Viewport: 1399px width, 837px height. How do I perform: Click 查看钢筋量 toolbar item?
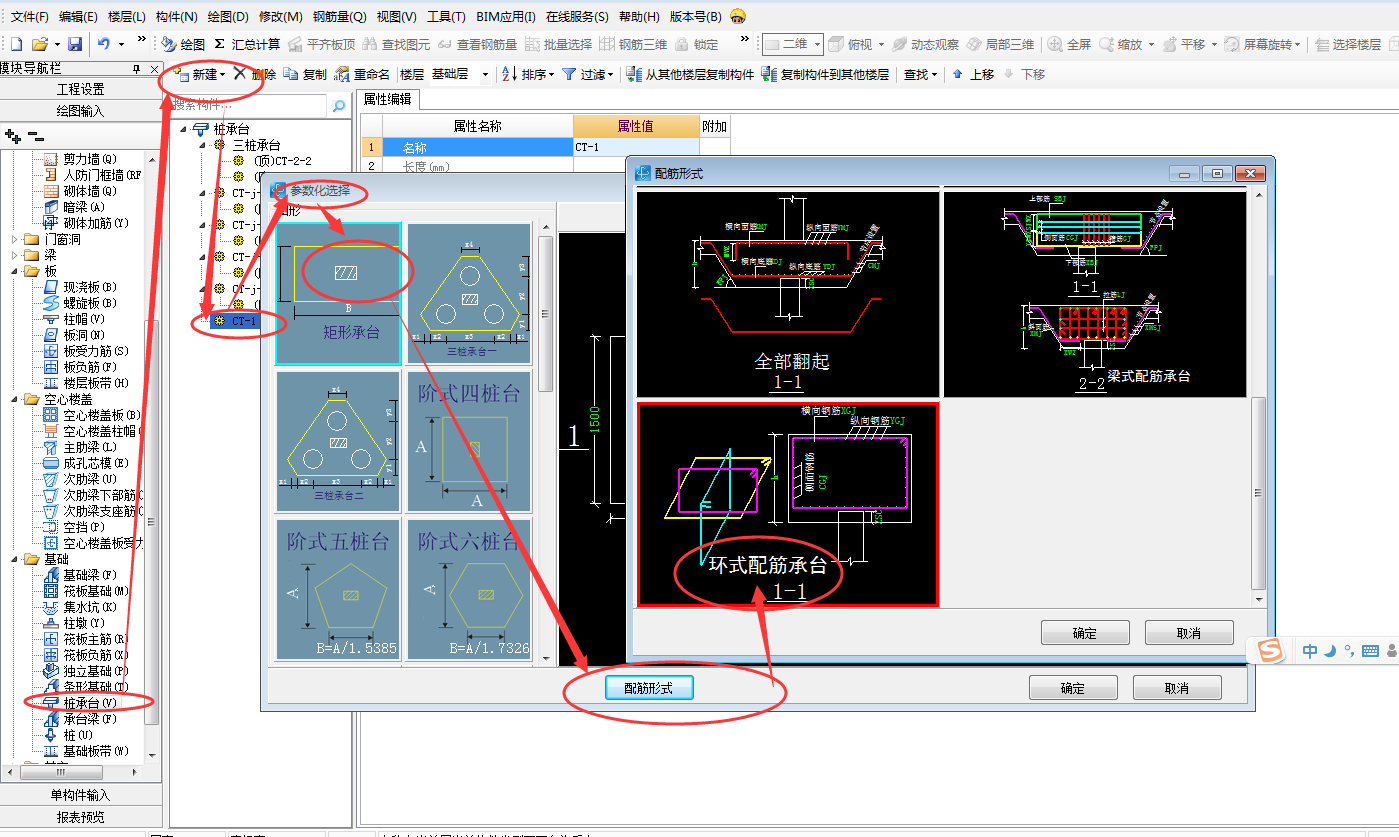477,44
